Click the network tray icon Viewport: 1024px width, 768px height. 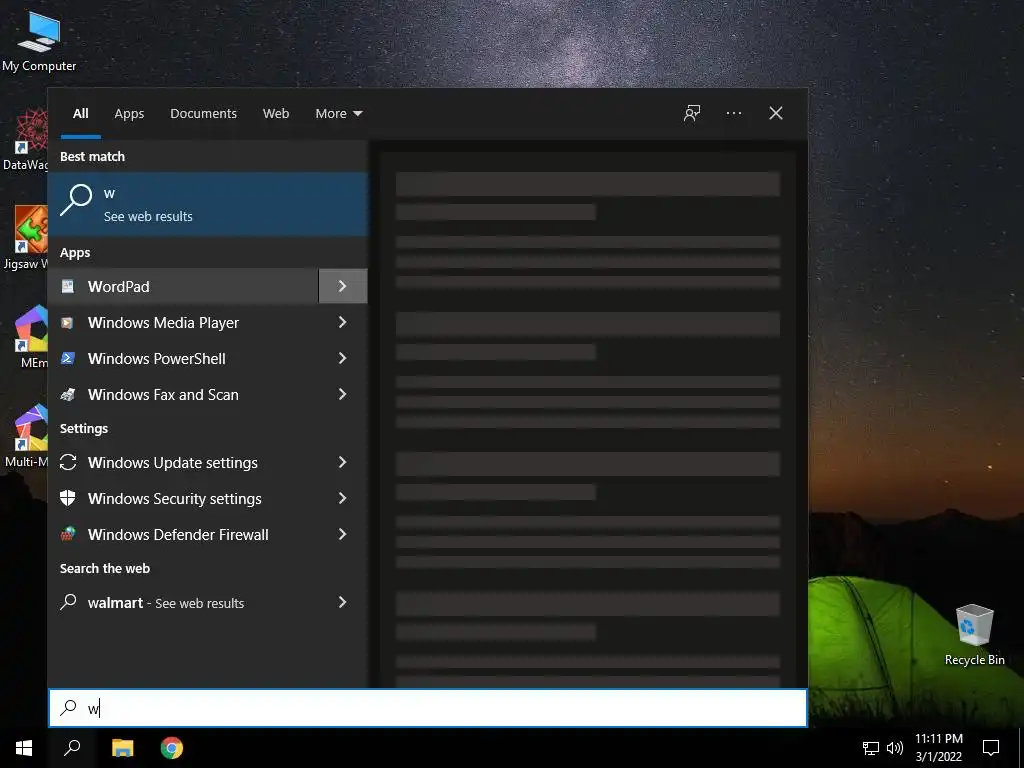[871, 748]
